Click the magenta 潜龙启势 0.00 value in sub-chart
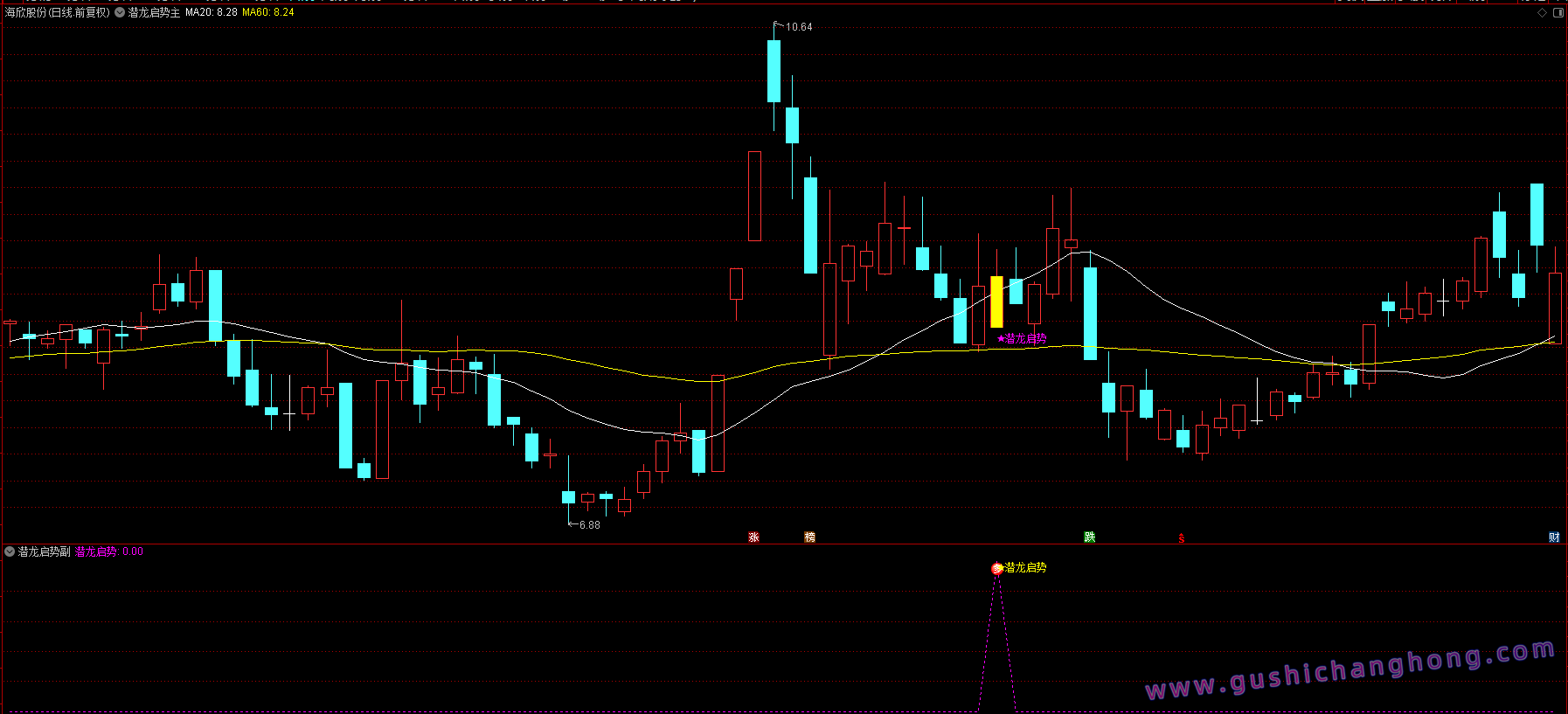Viewport: 1568px width, 714px height. click(x=109, y=551)
